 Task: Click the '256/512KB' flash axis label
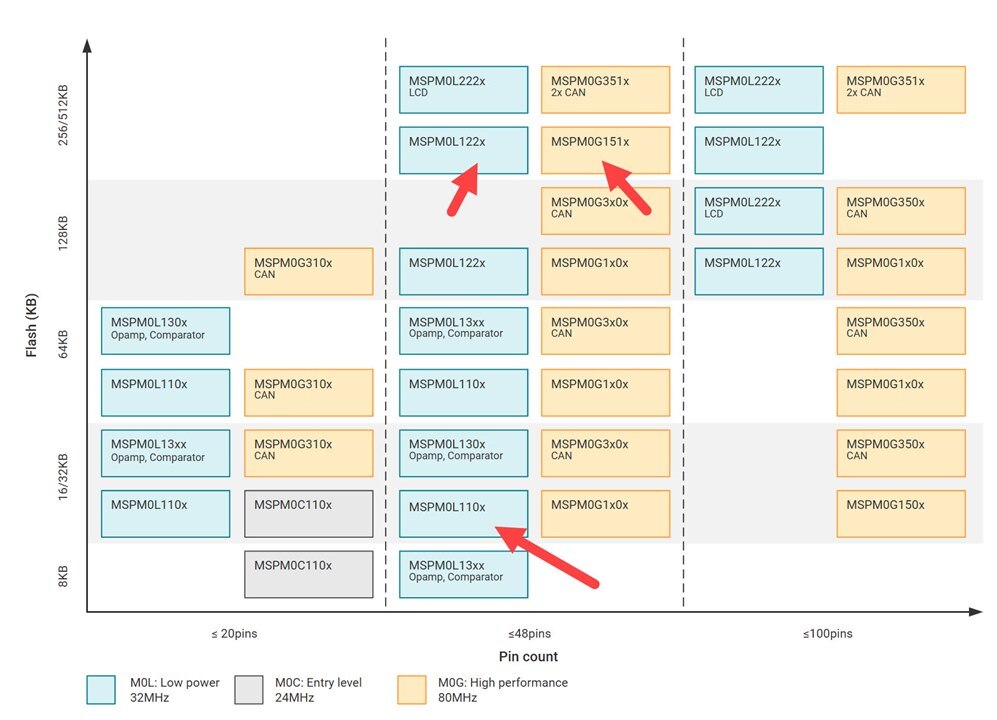tap(63, 115)
